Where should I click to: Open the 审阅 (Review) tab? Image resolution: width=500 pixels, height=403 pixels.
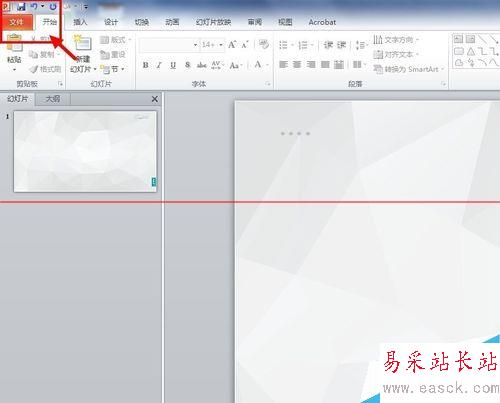pos(255,22)
